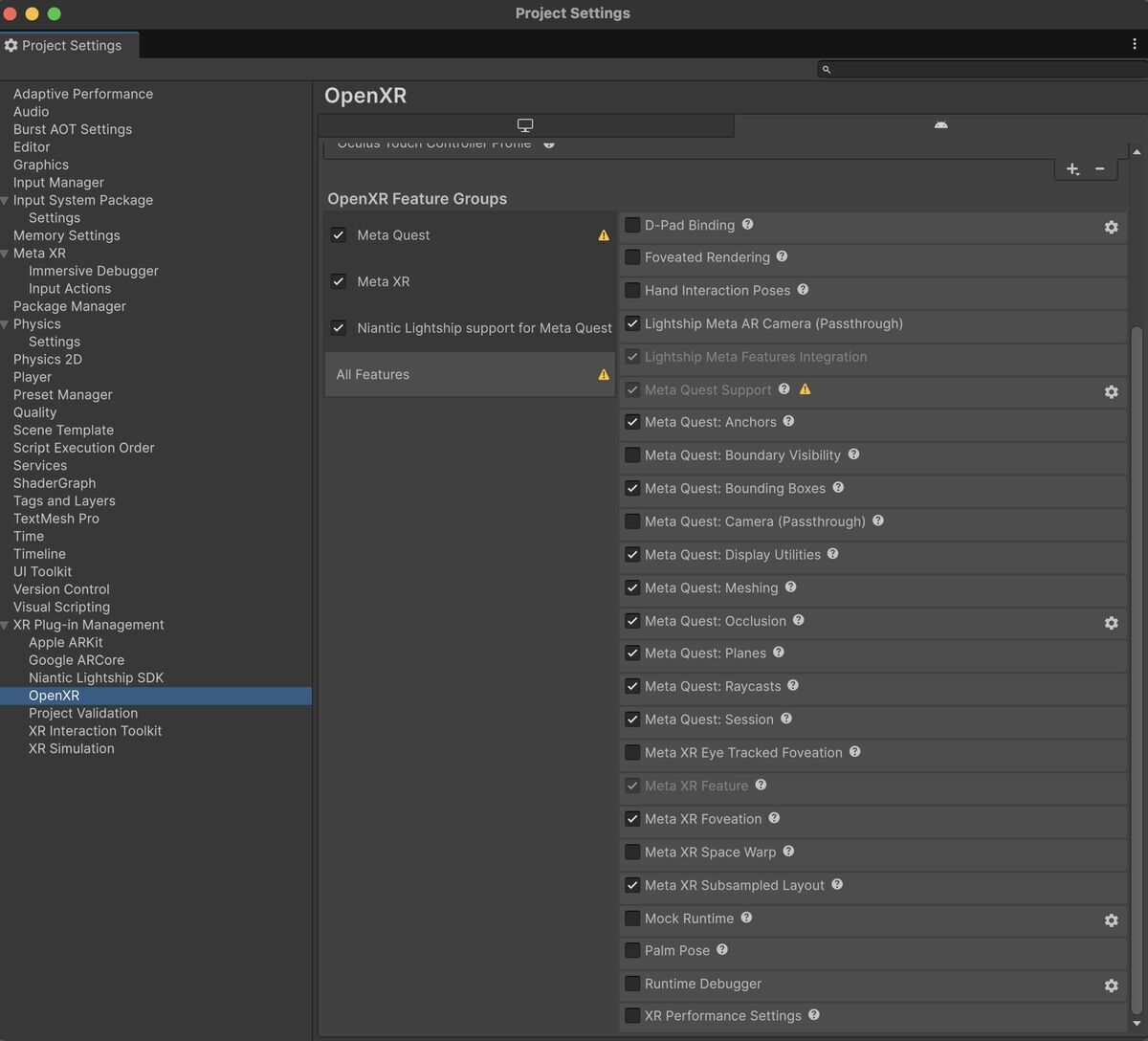Open XR Interaction Toolkit settings
This screenshot has height=1041, width=1148.
(x=95, y=731)
